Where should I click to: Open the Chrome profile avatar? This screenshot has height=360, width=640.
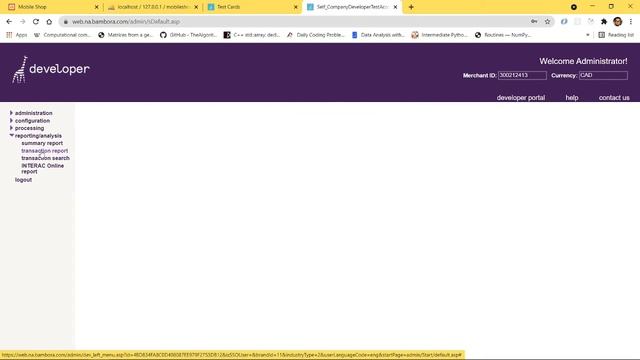[618, 22]
